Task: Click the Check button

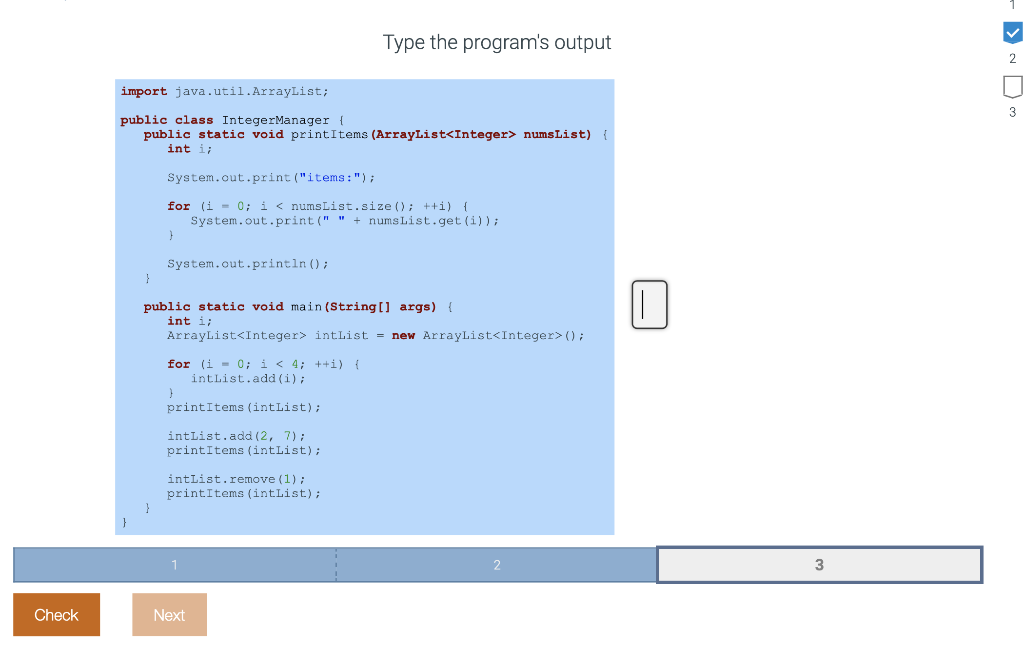Action: 56,614
